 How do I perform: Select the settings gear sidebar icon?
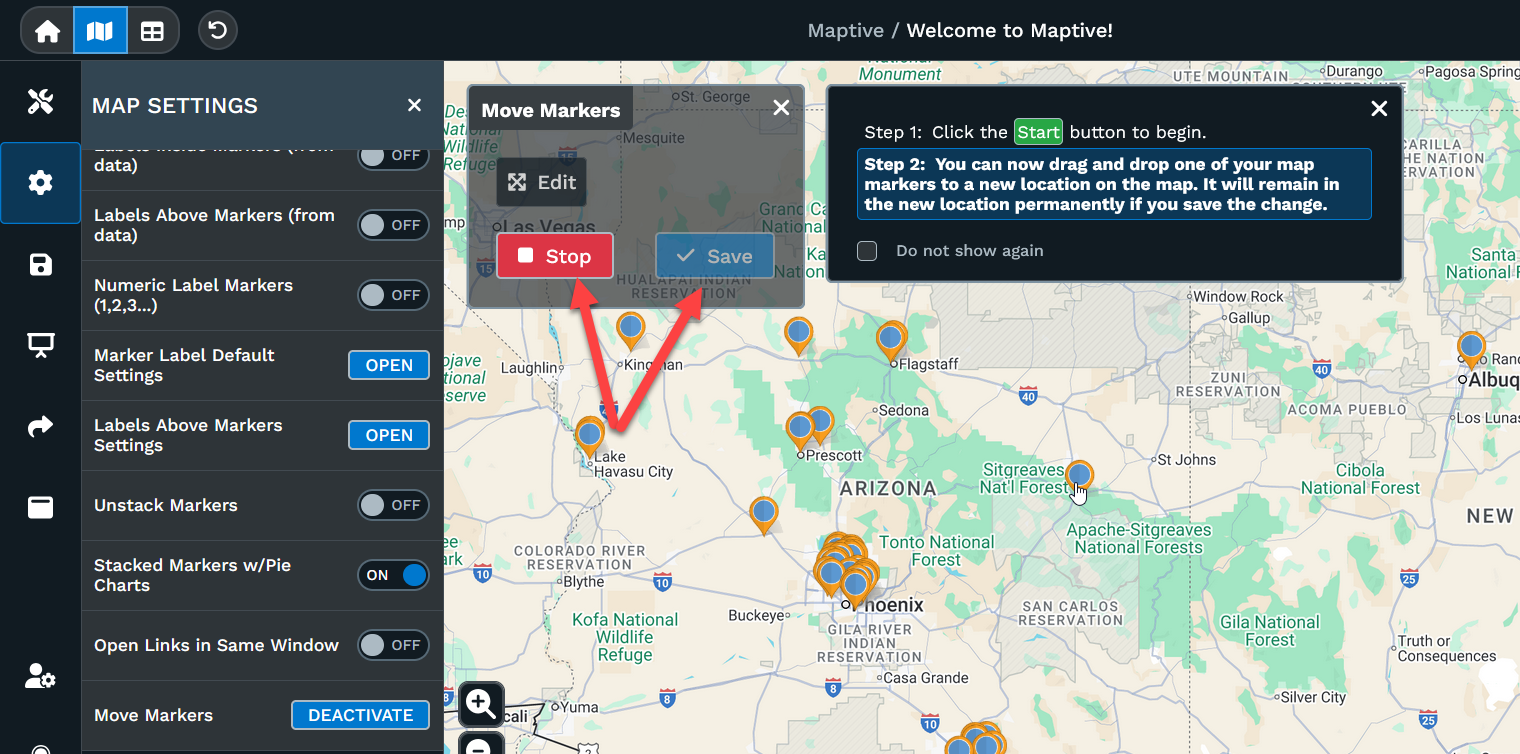[40, 183]
